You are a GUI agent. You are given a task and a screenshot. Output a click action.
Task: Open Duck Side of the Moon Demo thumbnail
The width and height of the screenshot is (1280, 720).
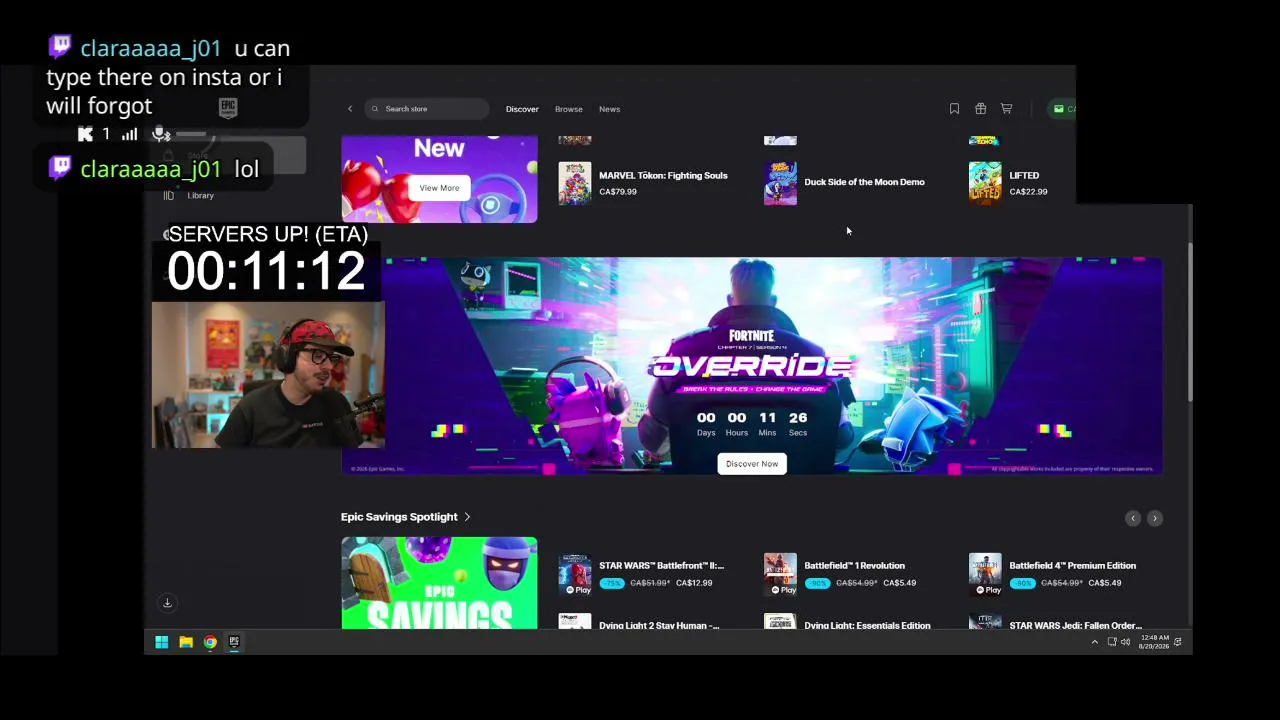click(x=780, y=183)
